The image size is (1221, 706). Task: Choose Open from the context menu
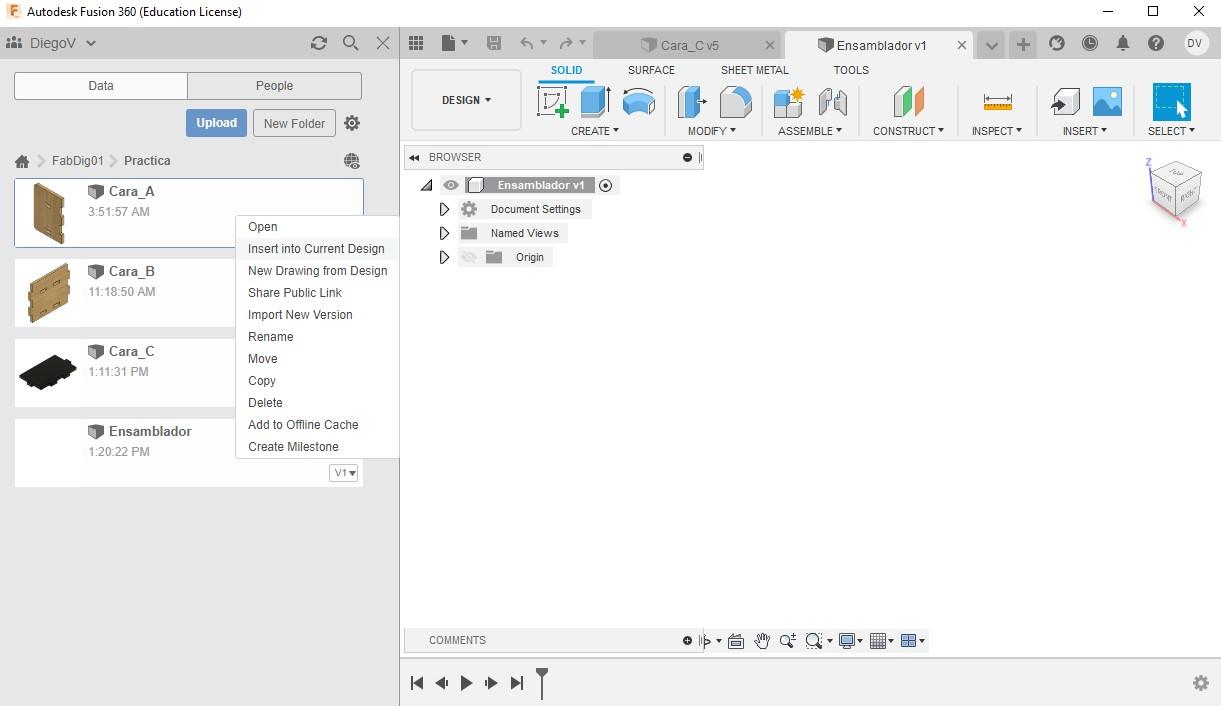[263, 227]
